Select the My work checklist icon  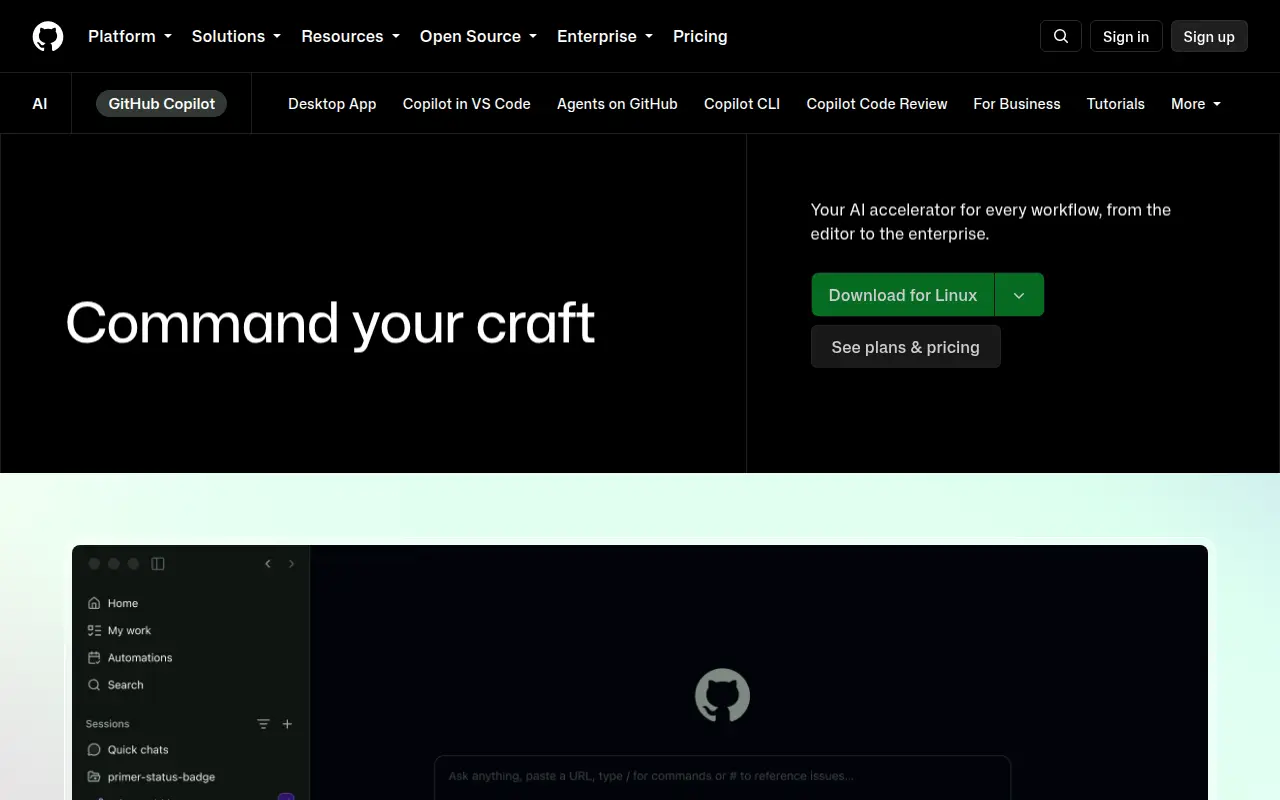pos(94,630)
